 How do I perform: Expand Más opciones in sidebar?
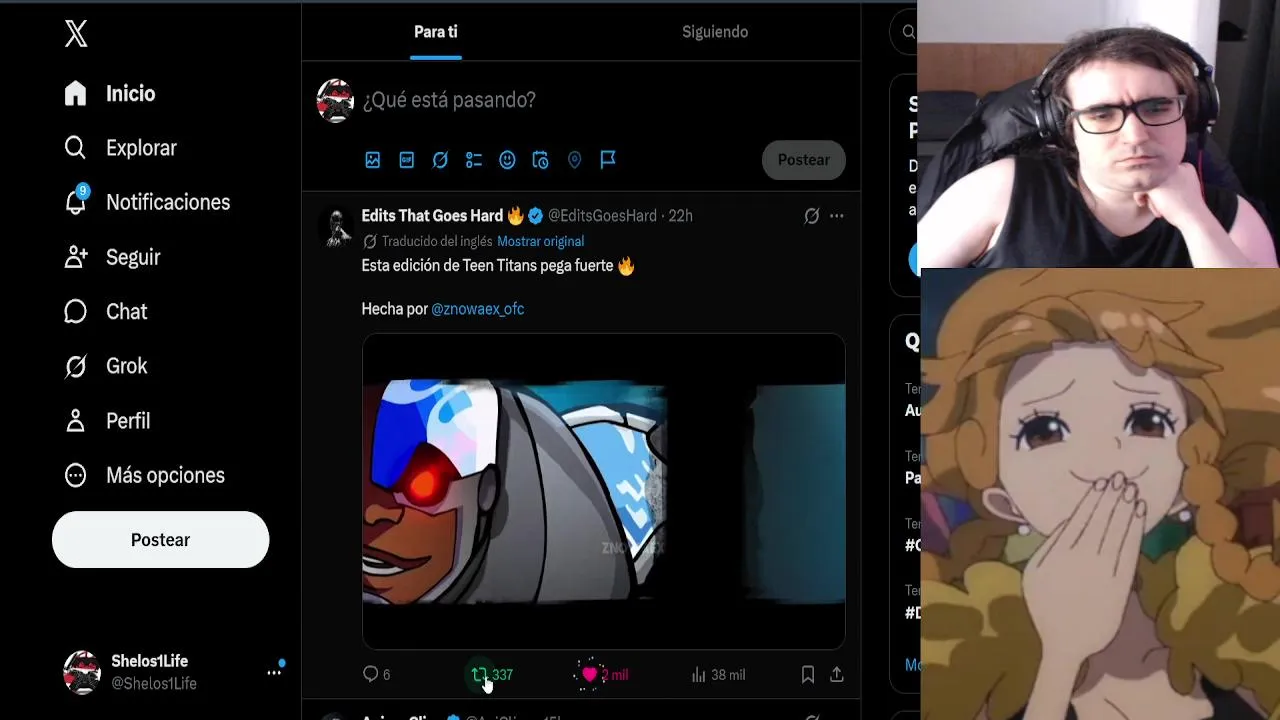(145, 475)
